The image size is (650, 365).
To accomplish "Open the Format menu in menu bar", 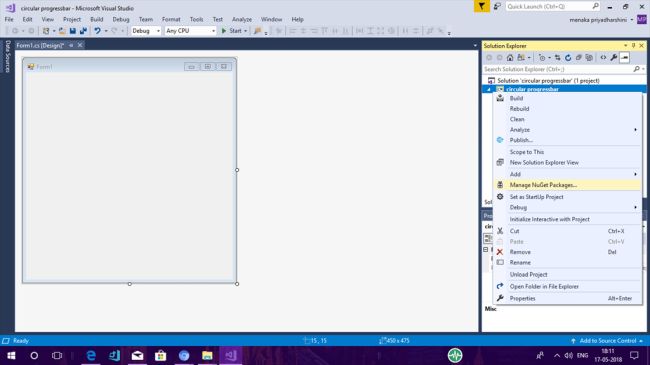I will [171, 19].
